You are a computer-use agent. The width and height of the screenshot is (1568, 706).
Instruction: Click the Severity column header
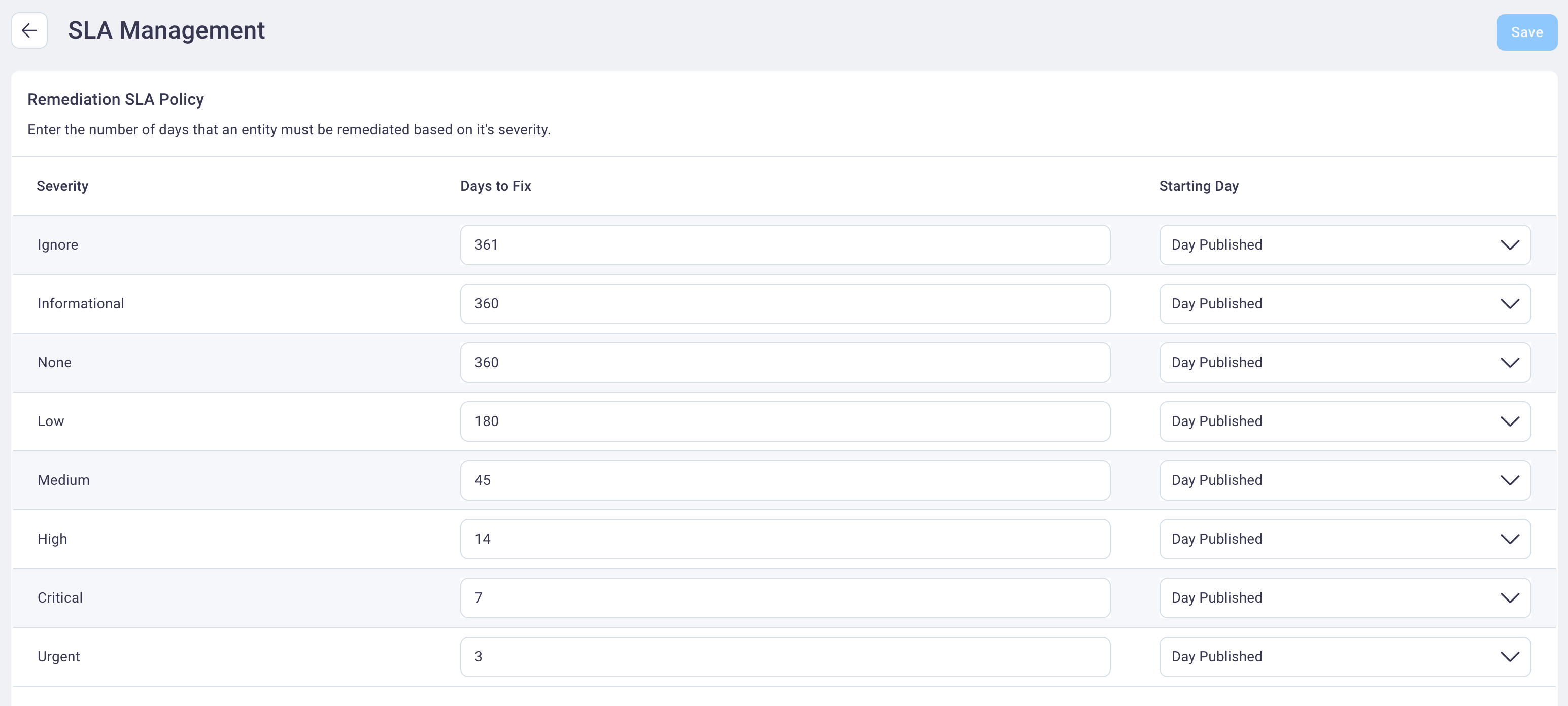(63, 185)
